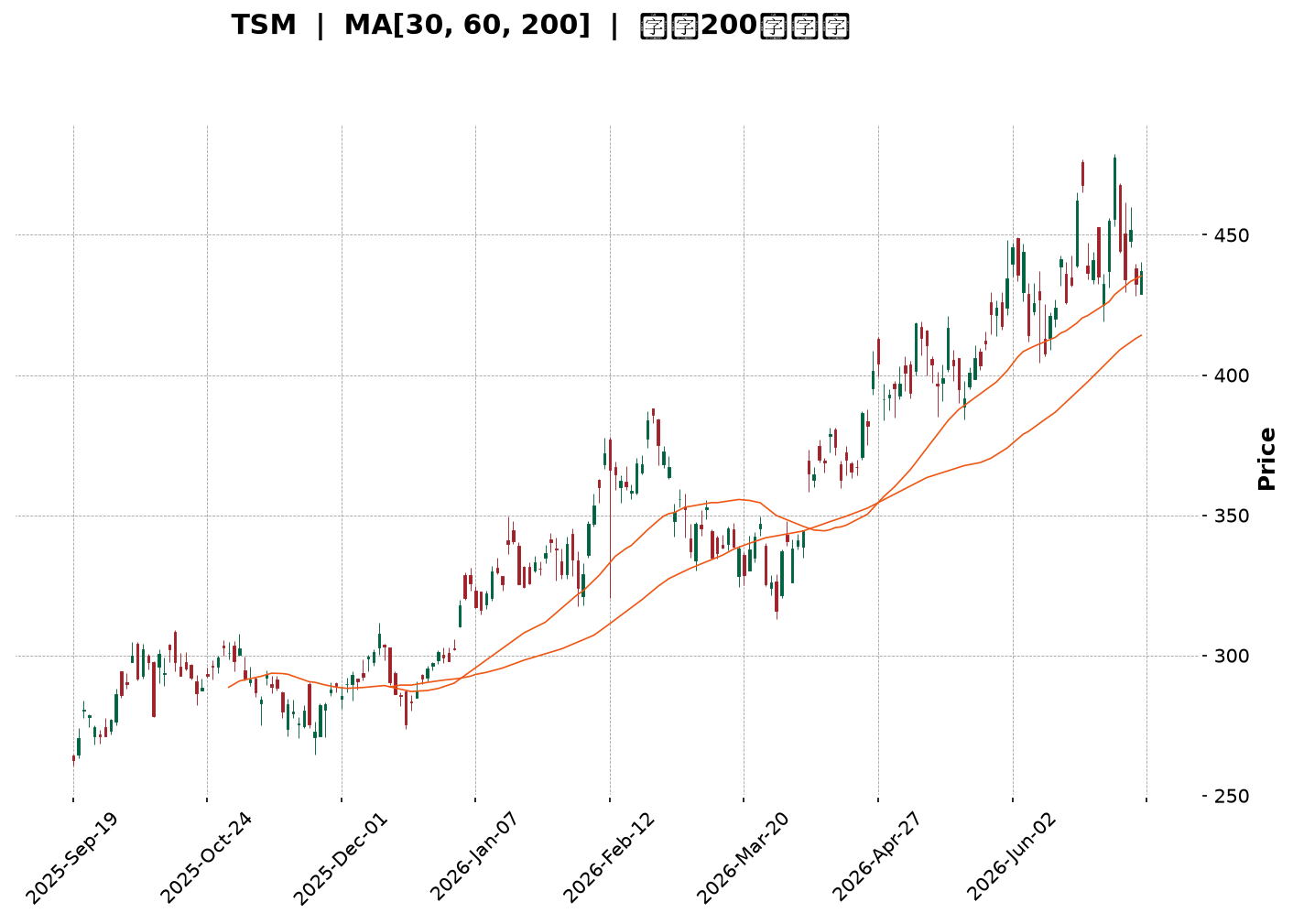This screenshot has height=924, width=1293.
Task: Click the 'Price' y-axis label
Action: click(x=1267, y=459)
